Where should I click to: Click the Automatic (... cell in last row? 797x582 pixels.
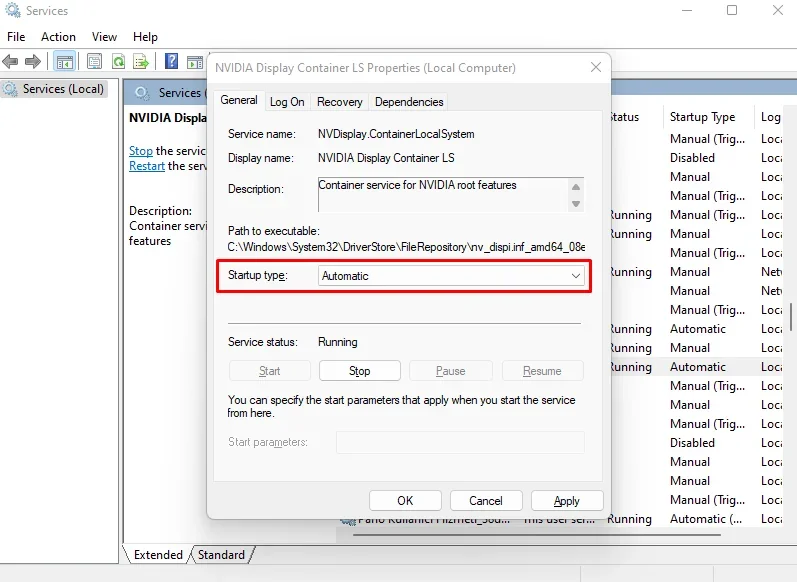(x=706, y=519)
